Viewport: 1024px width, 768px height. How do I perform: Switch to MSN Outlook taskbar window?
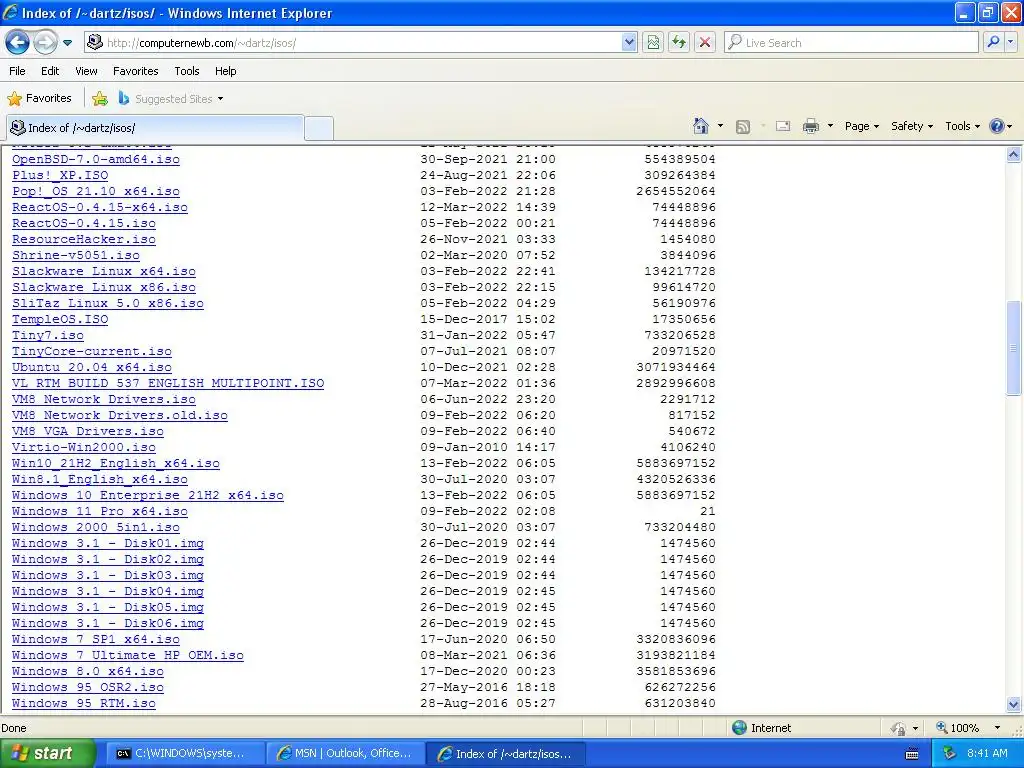point(345,754)
